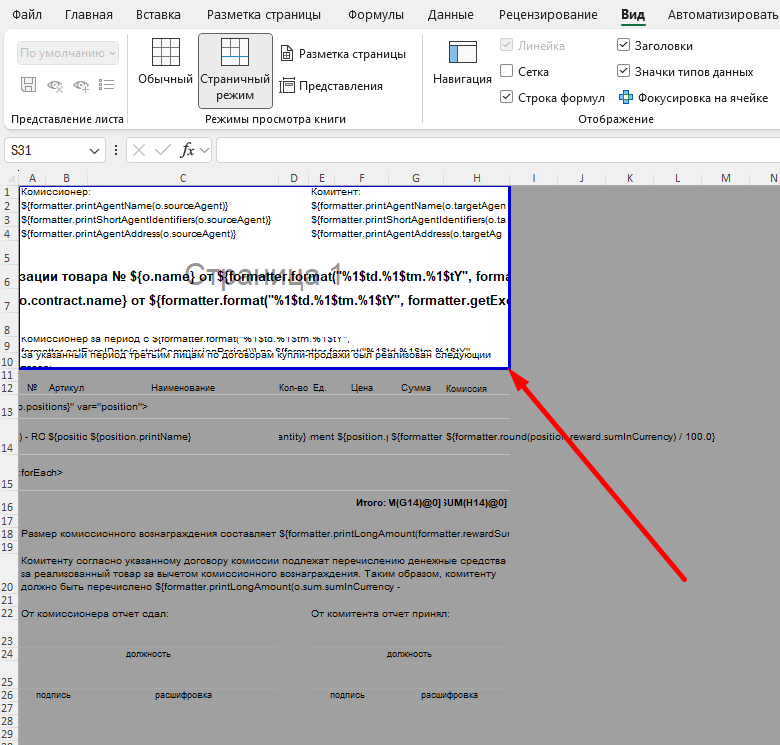Viewport: 780px width, 745px height.
Task: Switch to the Рецензирование tab
Action: [x=548, y=15]
